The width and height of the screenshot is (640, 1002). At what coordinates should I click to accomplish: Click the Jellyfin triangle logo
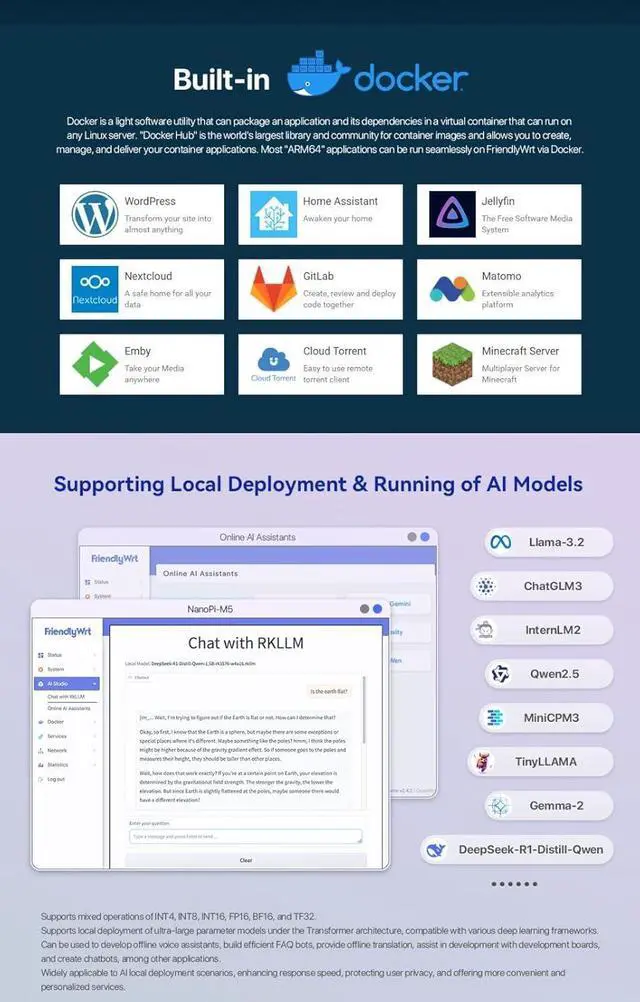[452, 214]
